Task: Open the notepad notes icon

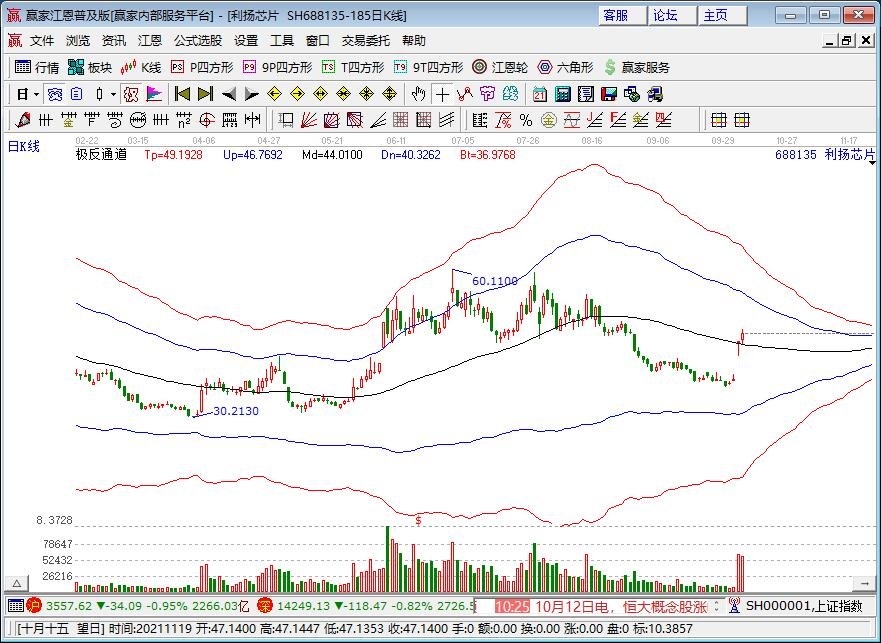Action: (585, 94)
